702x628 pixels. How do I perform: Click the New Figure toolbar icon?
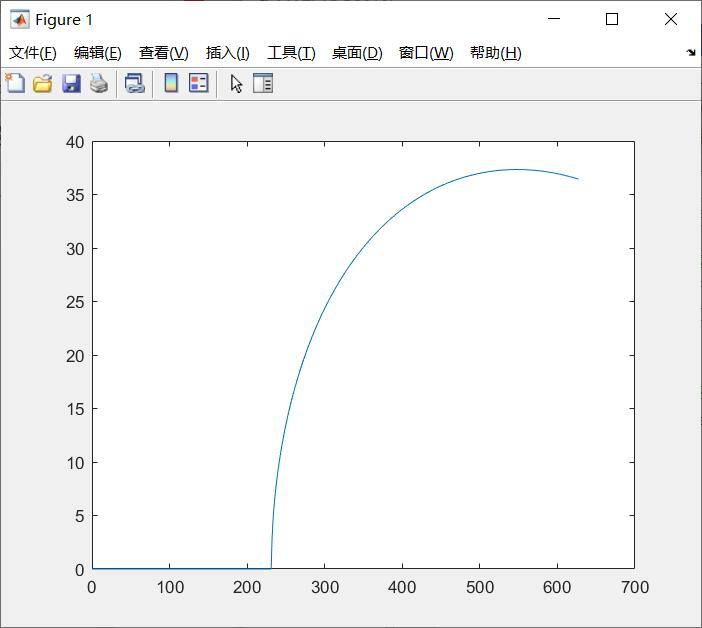pyautogui.click(x=15, y=83)
